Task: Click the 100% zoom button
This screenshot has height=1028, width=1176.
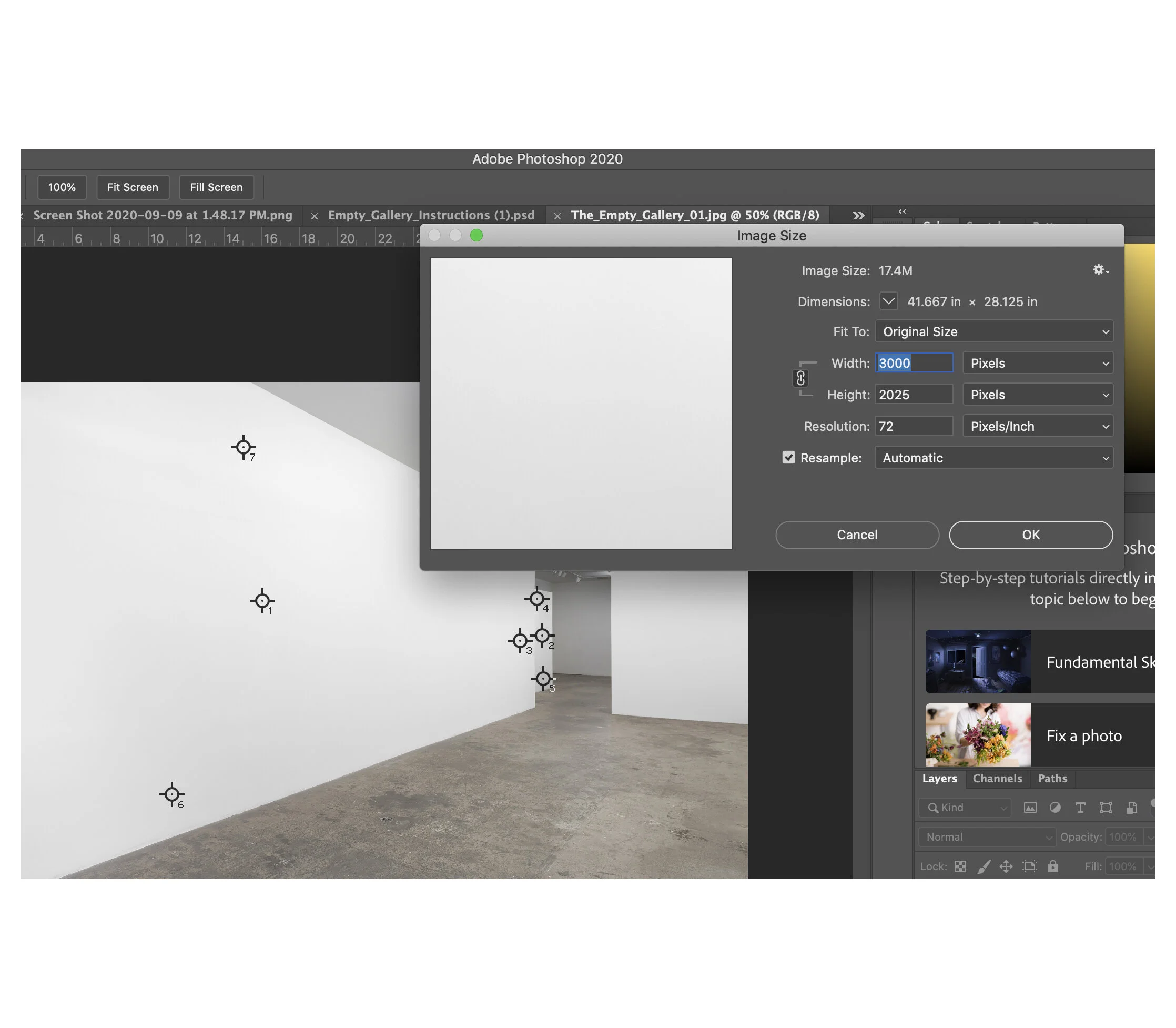Action: click(62, 187)
